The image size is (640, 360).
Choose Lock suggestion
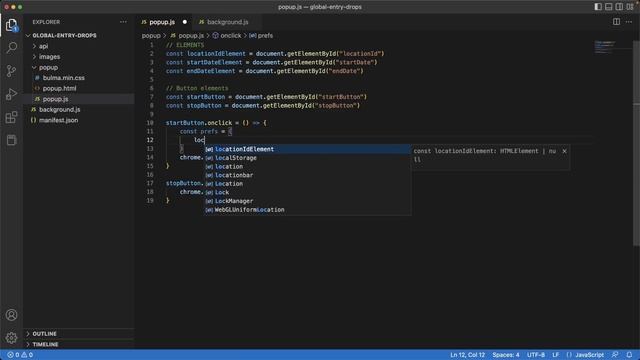(307, 192)
